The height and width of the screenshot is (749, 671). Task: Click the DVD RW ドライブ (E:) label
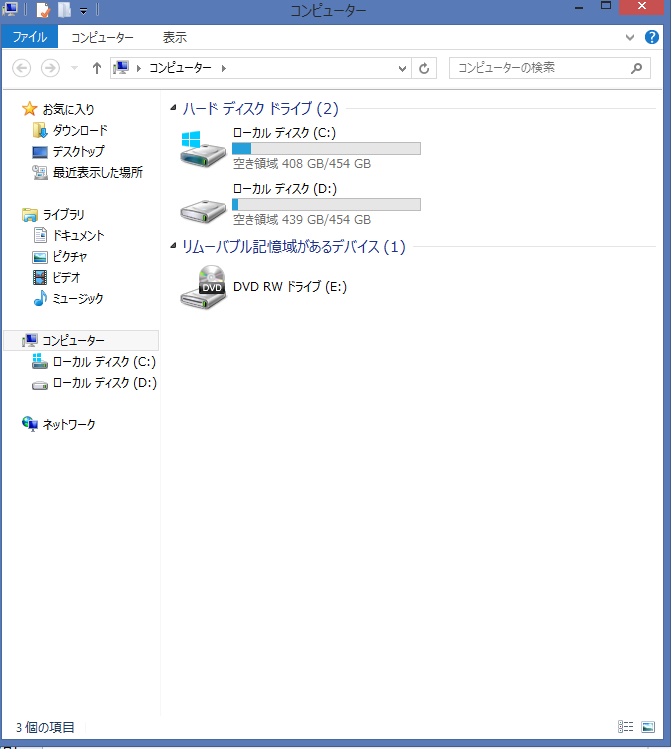(x=290, y=287)
